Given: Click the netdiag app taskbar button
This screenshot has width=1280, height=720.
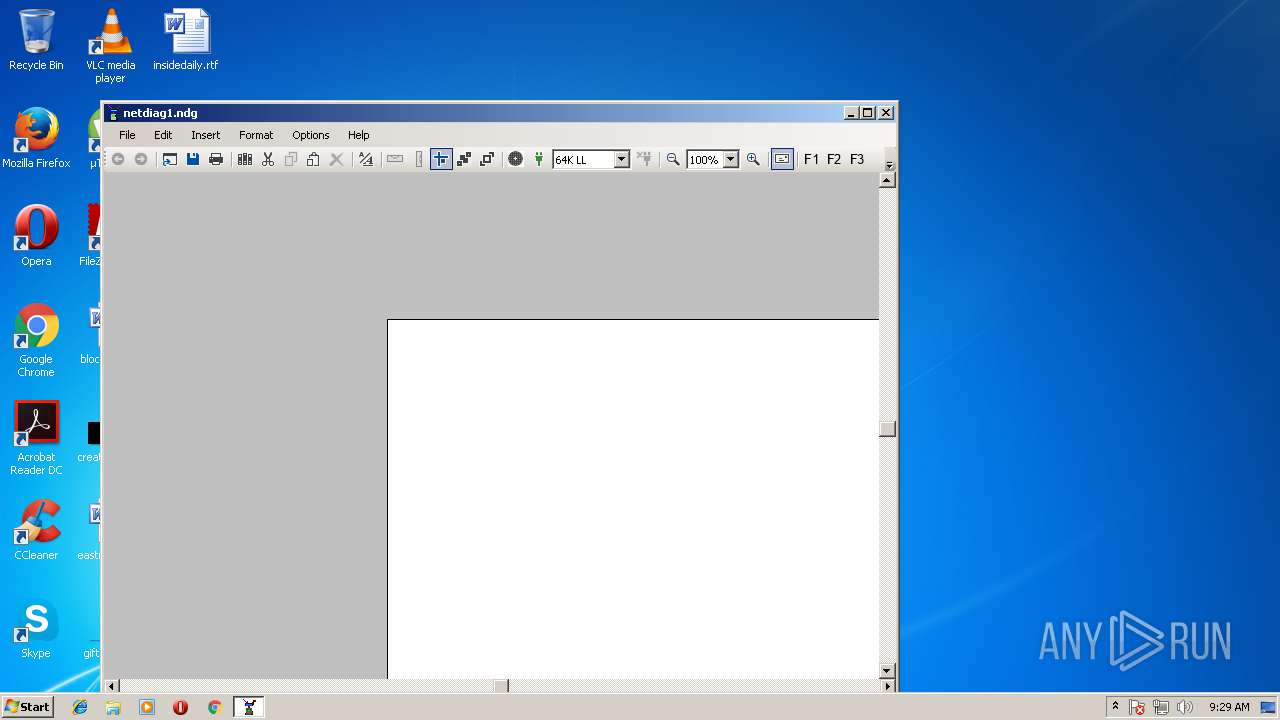Looking at the screenshot, I should [249, 707].
